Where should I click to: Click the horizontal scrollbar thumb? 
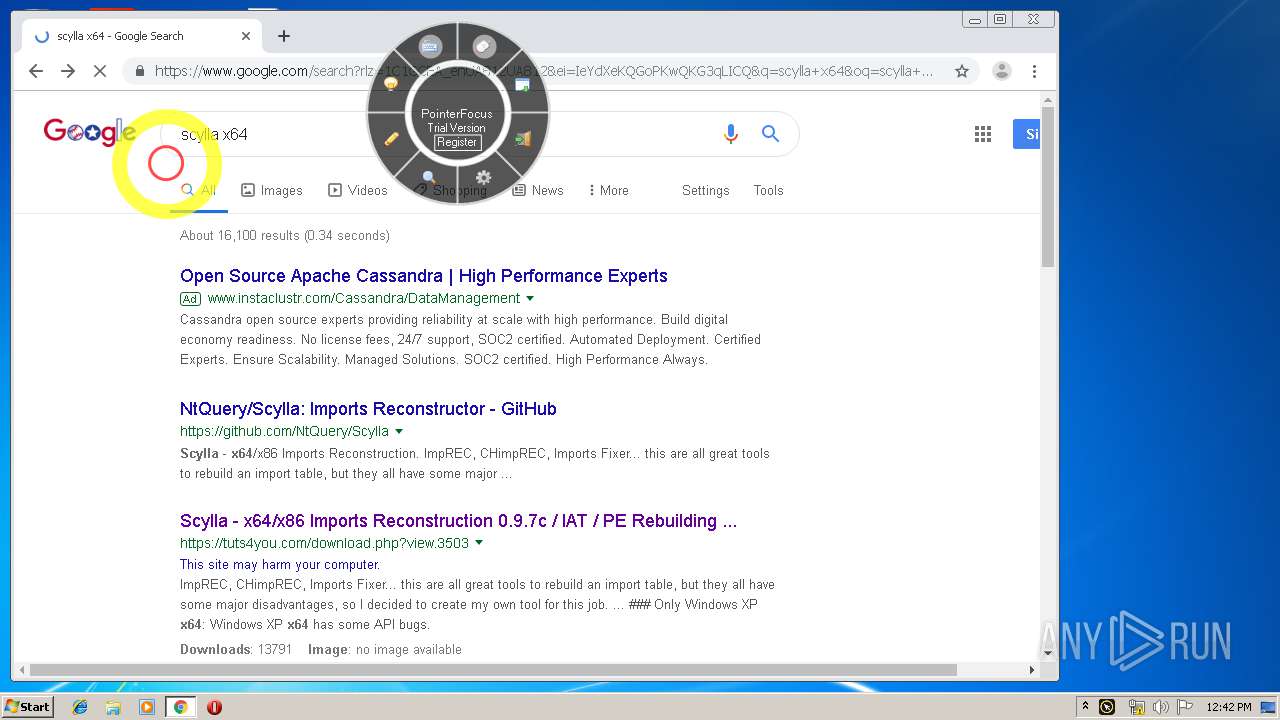494,670
